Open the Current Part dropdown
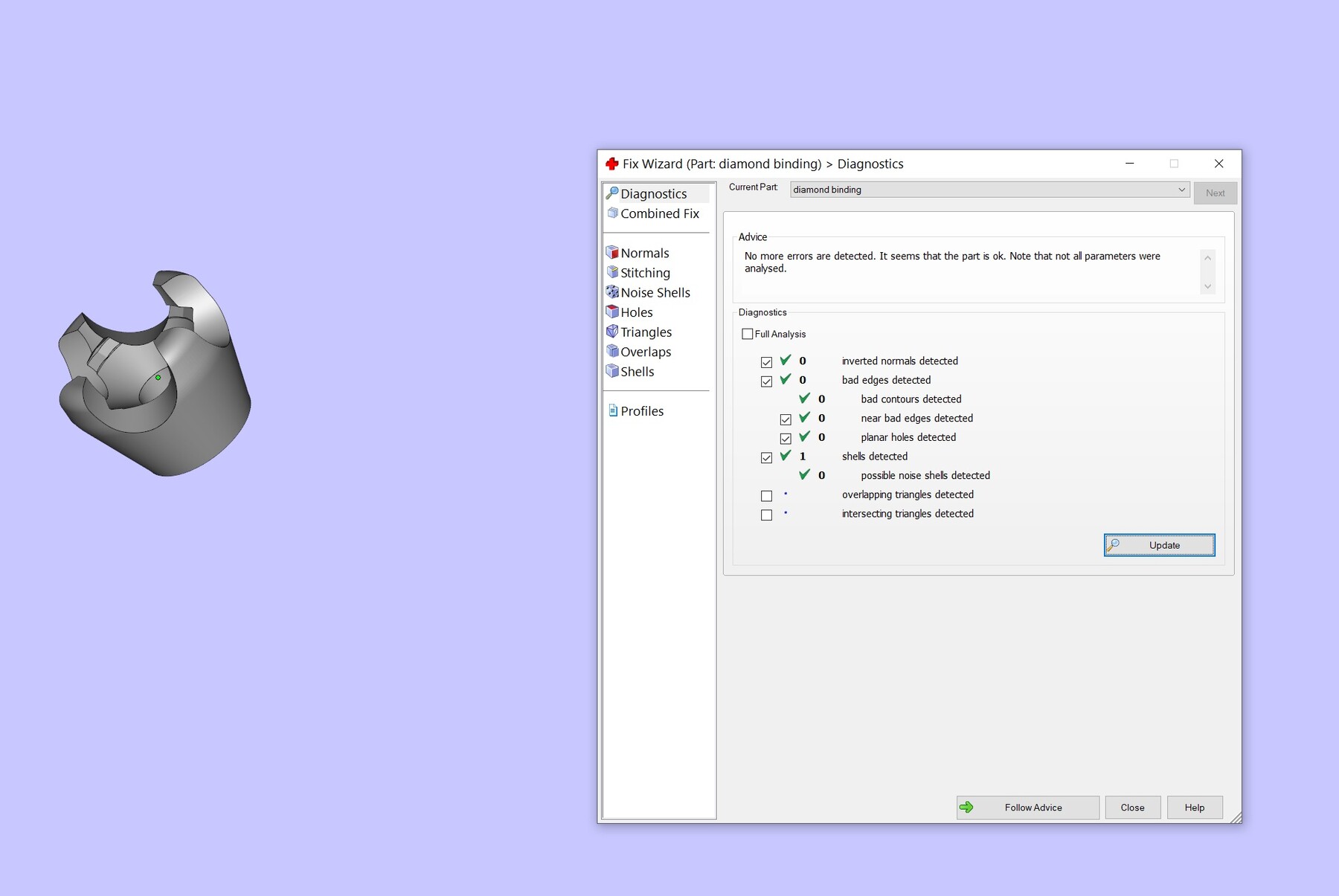The height and width of the screenshot is (896, 1339). [989, 190]
